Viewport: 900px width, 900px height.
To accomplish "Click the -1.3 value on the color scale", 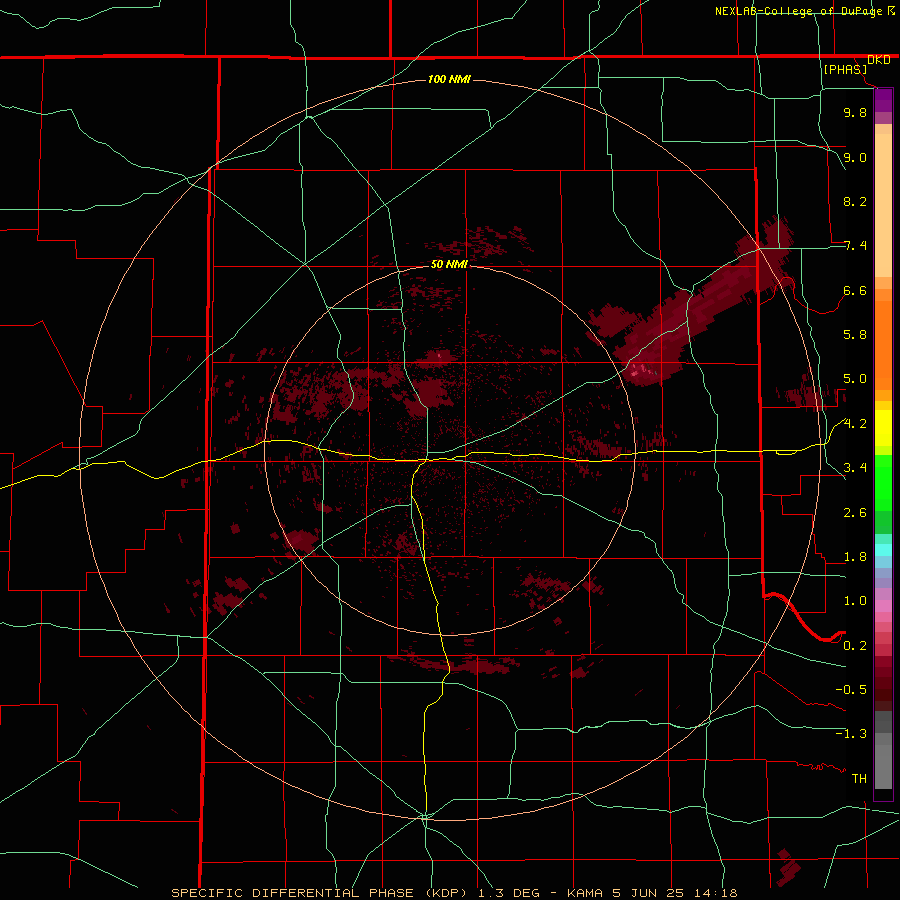I will [x=851, y=734].
